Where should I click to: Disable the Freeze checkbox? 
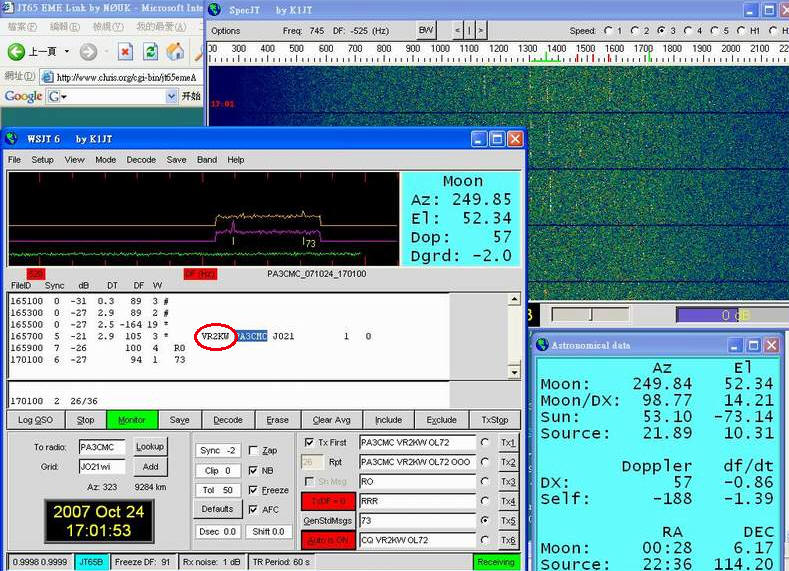[253, 490]
